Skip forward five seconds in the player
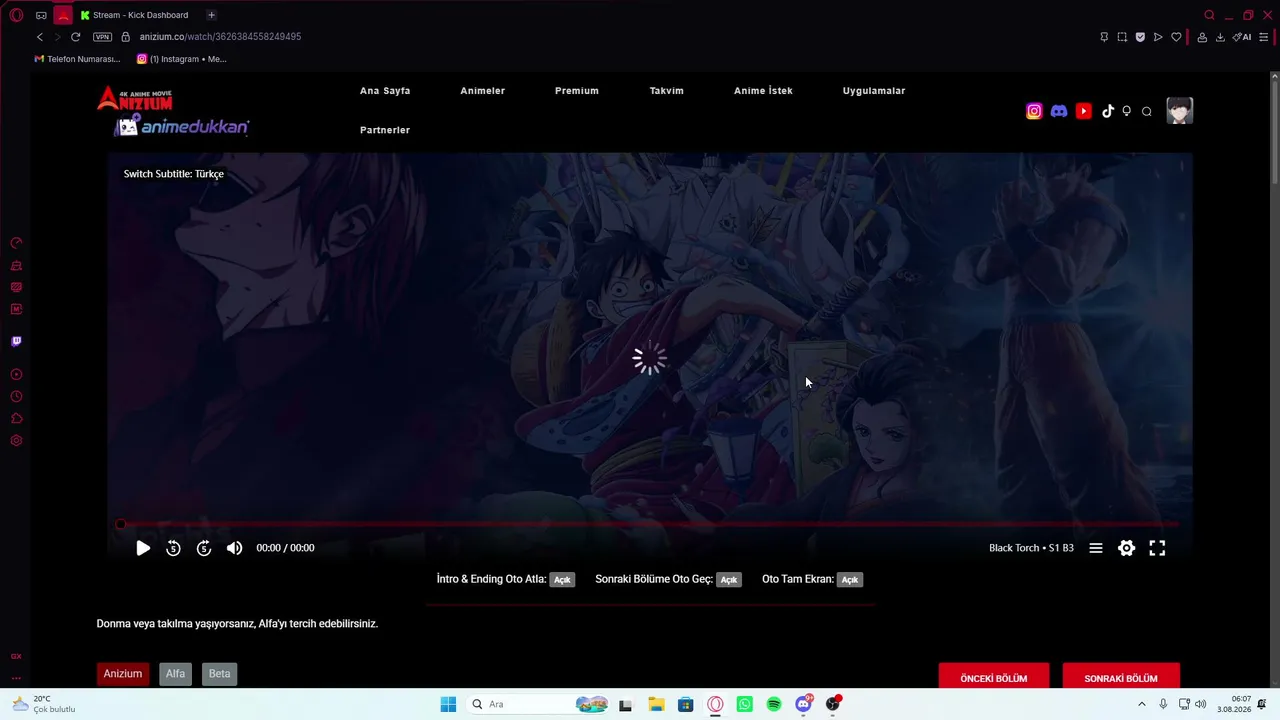 click(204, 548)
